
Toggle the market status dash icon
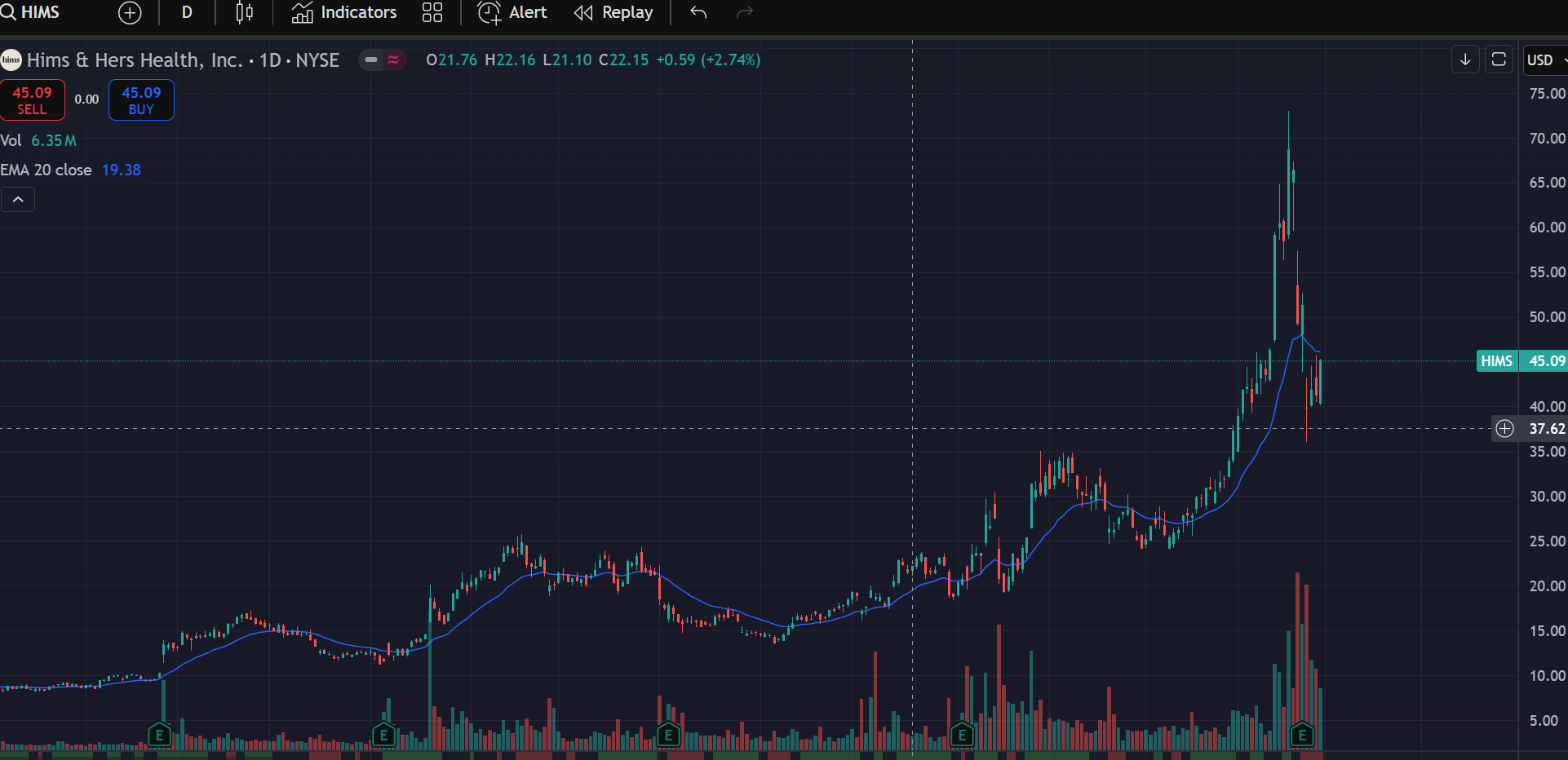click(x=371, y=60)
